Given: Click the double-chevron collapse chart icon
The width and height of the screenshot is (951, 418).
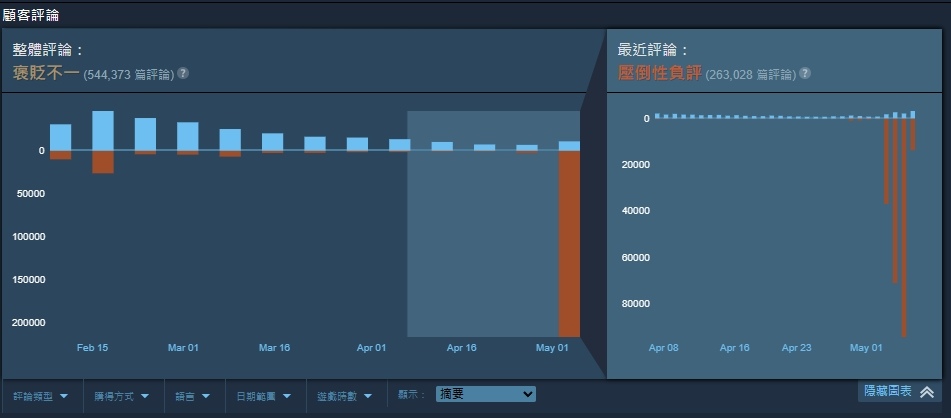Looking at the screenshot, I should click(927, 393).
